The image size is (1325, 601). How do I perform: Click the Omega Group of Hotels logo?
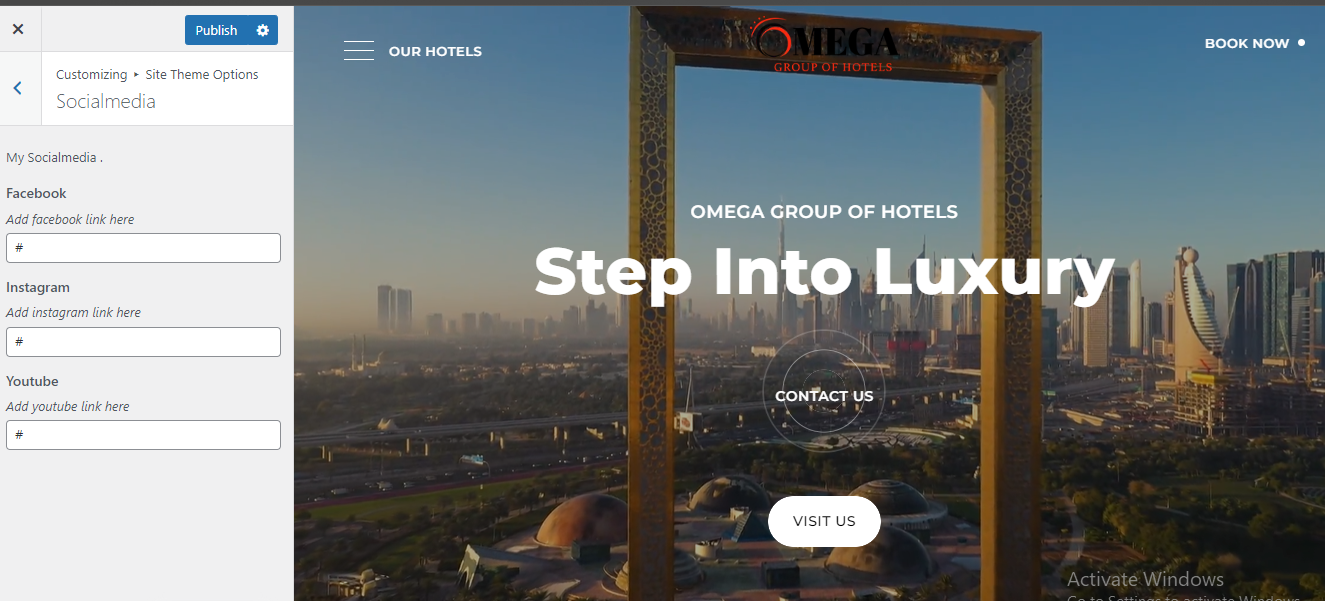826,45
